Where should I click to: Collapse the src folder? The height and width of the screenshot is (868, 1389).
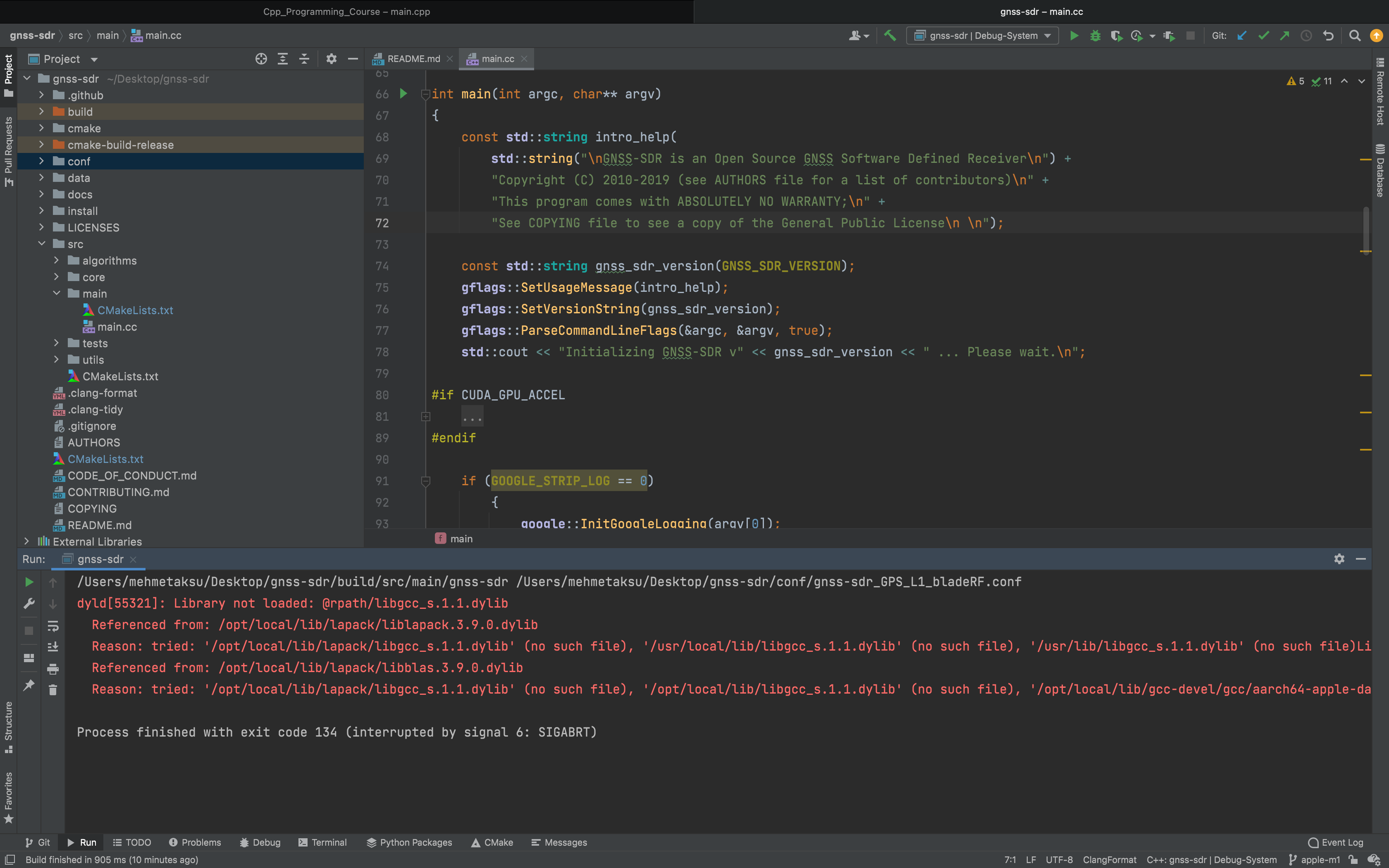(41, 243)
